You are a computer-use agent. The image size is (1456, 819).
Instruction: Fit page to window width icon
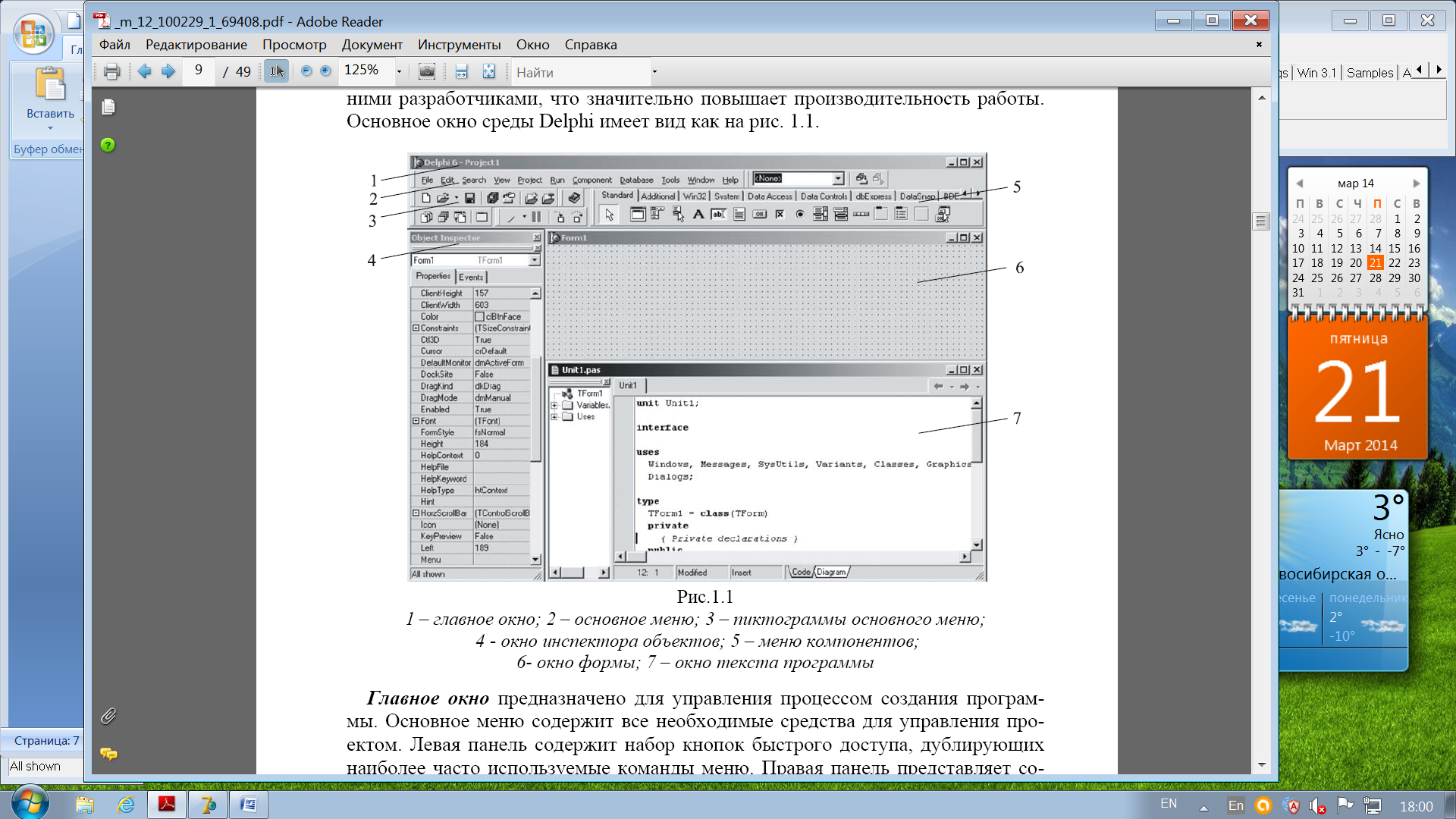[461, 71]
